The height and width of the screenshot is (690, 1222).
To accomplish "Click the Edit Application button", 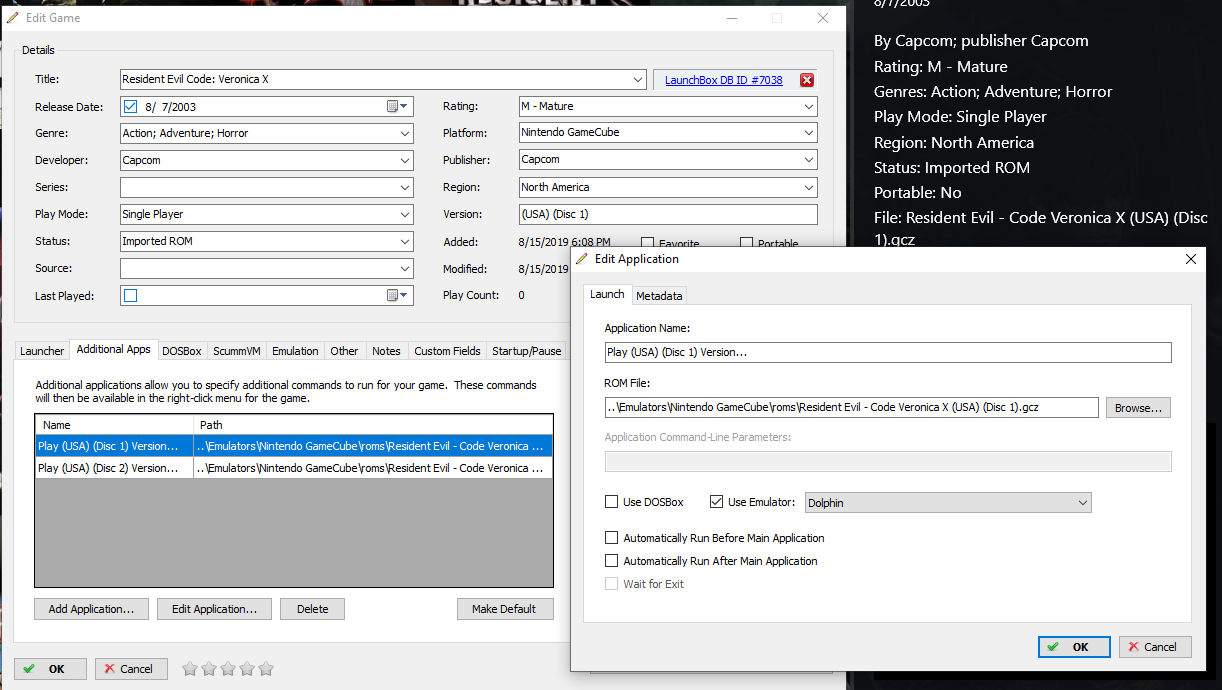I will (x=214, y=609).
